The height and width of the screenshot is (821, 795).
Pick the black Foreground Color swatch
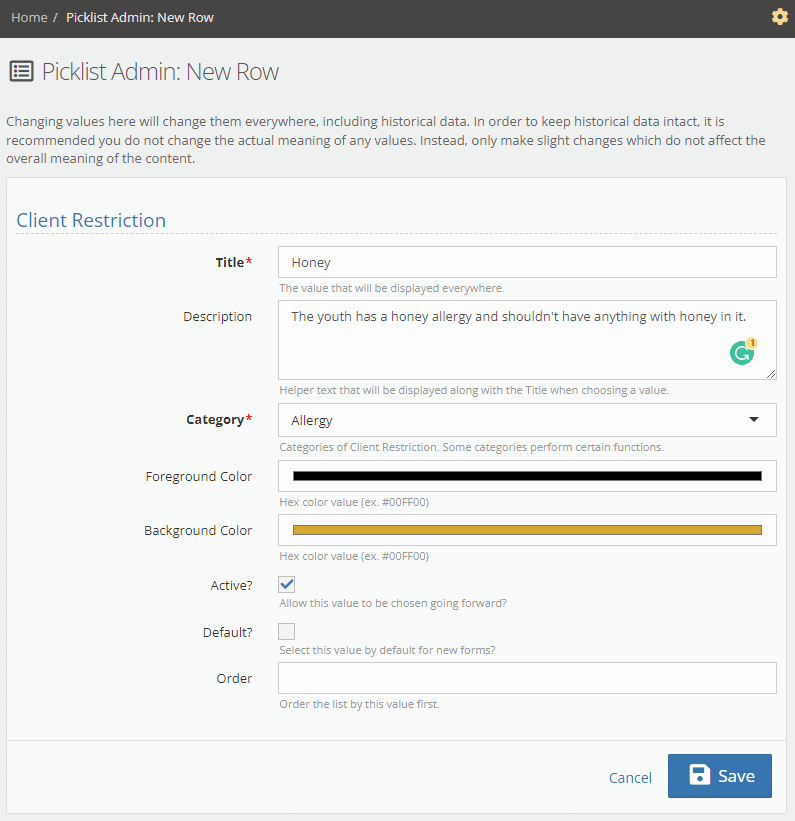pyautogui.click(x=527, y=476)
